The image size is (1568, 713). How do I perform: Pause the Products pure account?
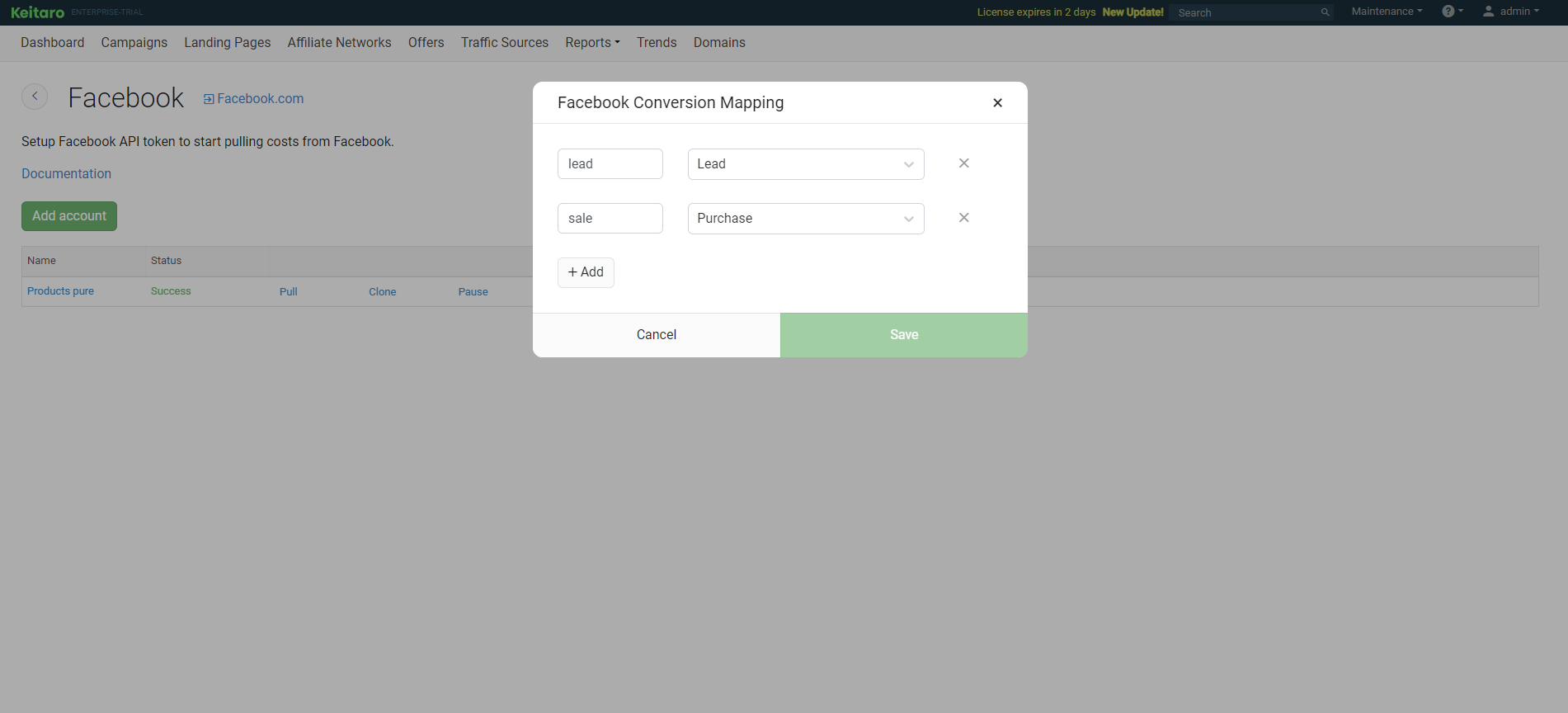pyautogui.click(x=473, y=292)
